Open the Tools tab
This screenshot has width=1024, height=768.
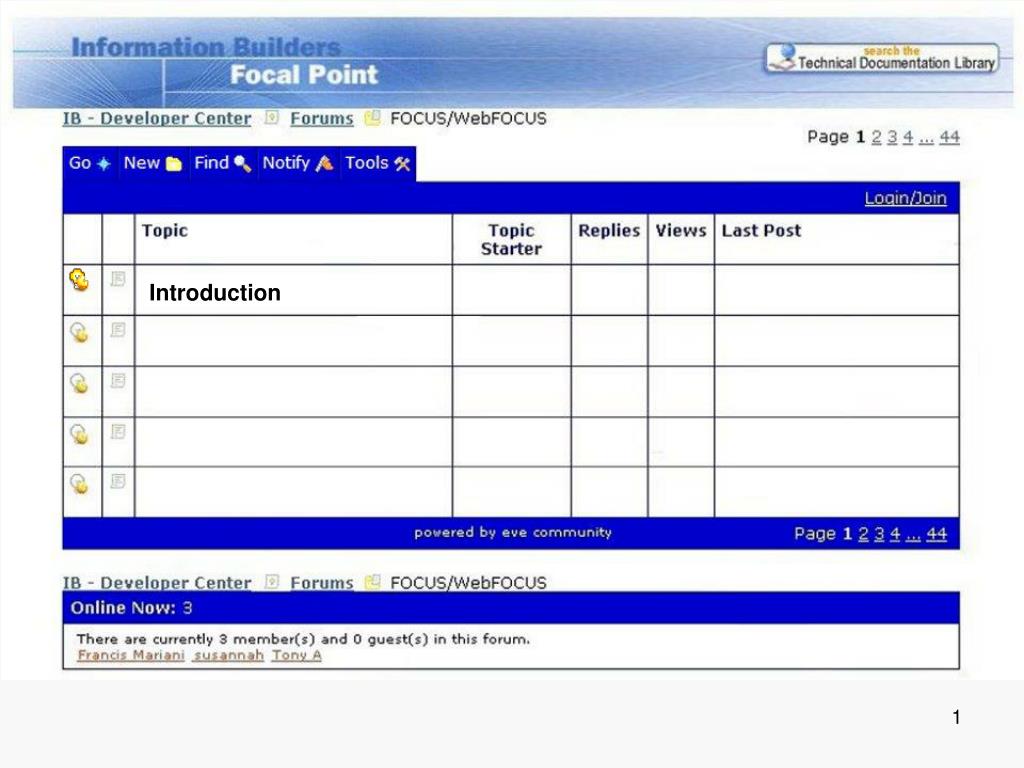click(x=377, y=163)
